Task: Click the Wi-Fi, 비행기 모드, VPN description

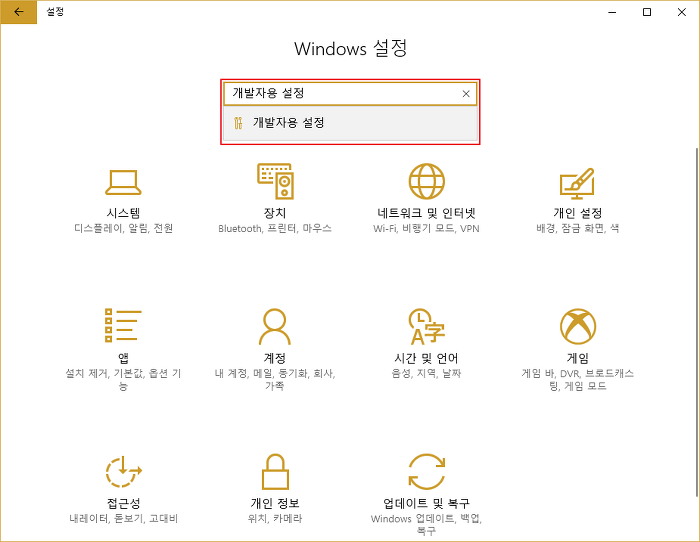Action: (x=426, y=228)
